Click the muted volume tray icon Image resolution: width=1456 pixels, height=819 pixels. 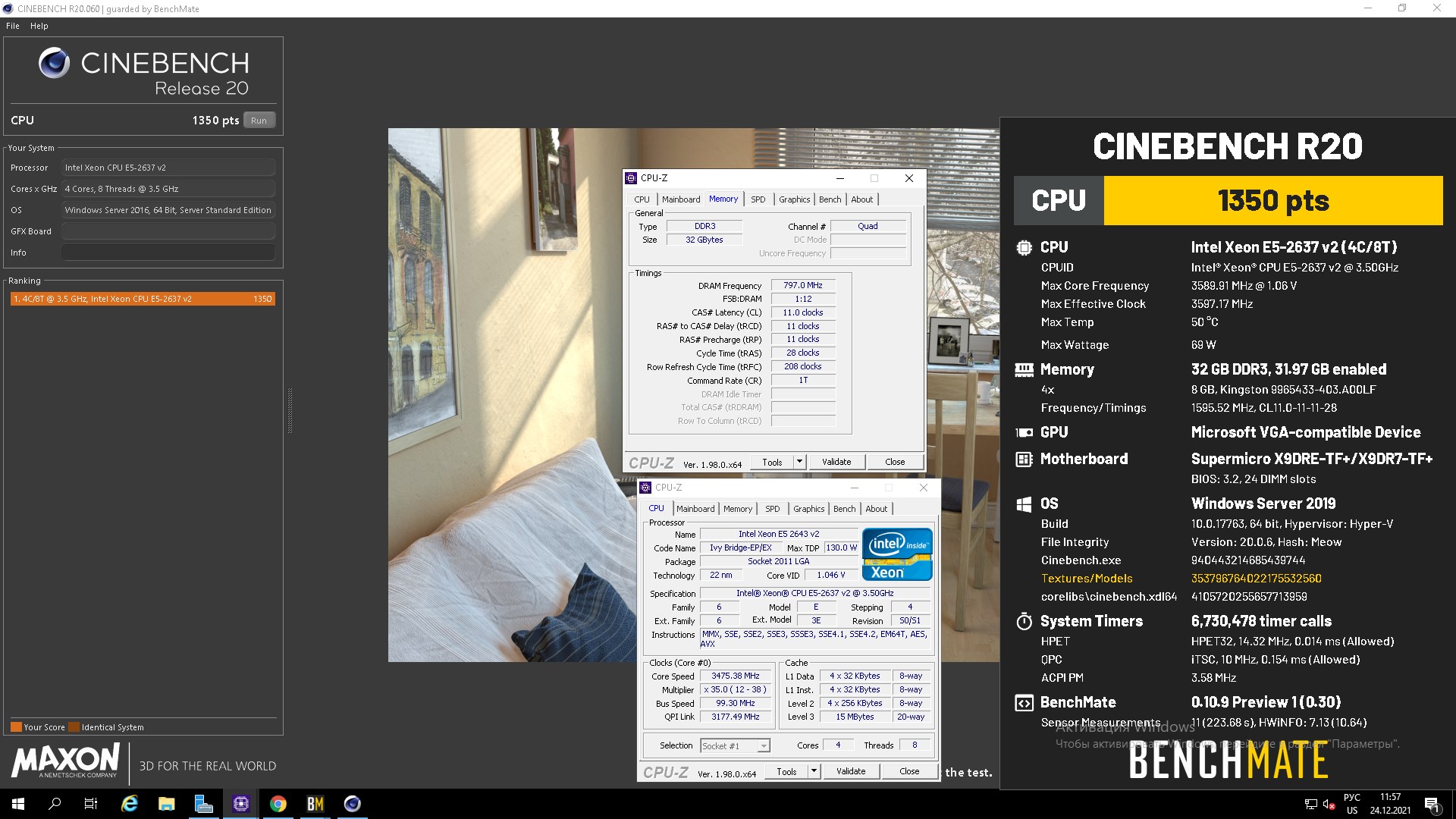(x=1329, y=804)
